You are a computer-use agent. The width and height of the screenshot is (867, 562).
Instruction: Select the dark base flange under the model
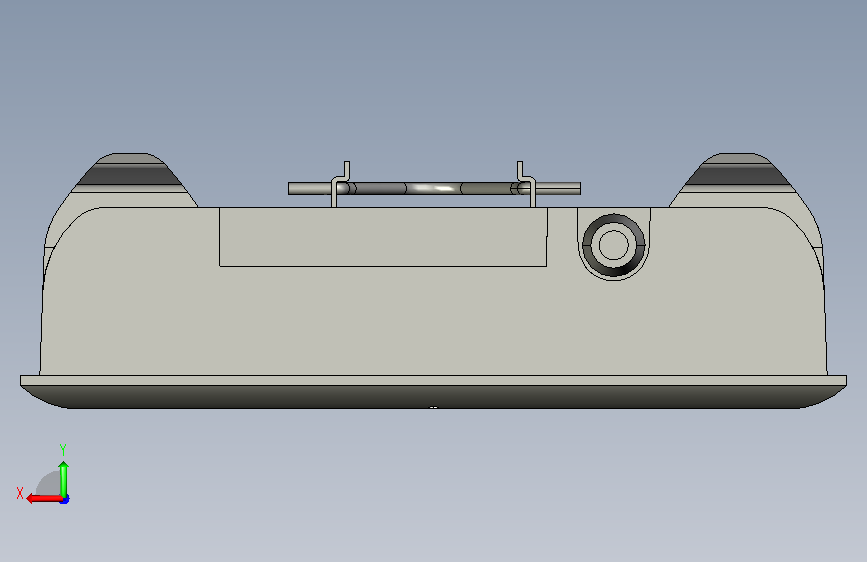pyautogui.click(x=434, y=397)
